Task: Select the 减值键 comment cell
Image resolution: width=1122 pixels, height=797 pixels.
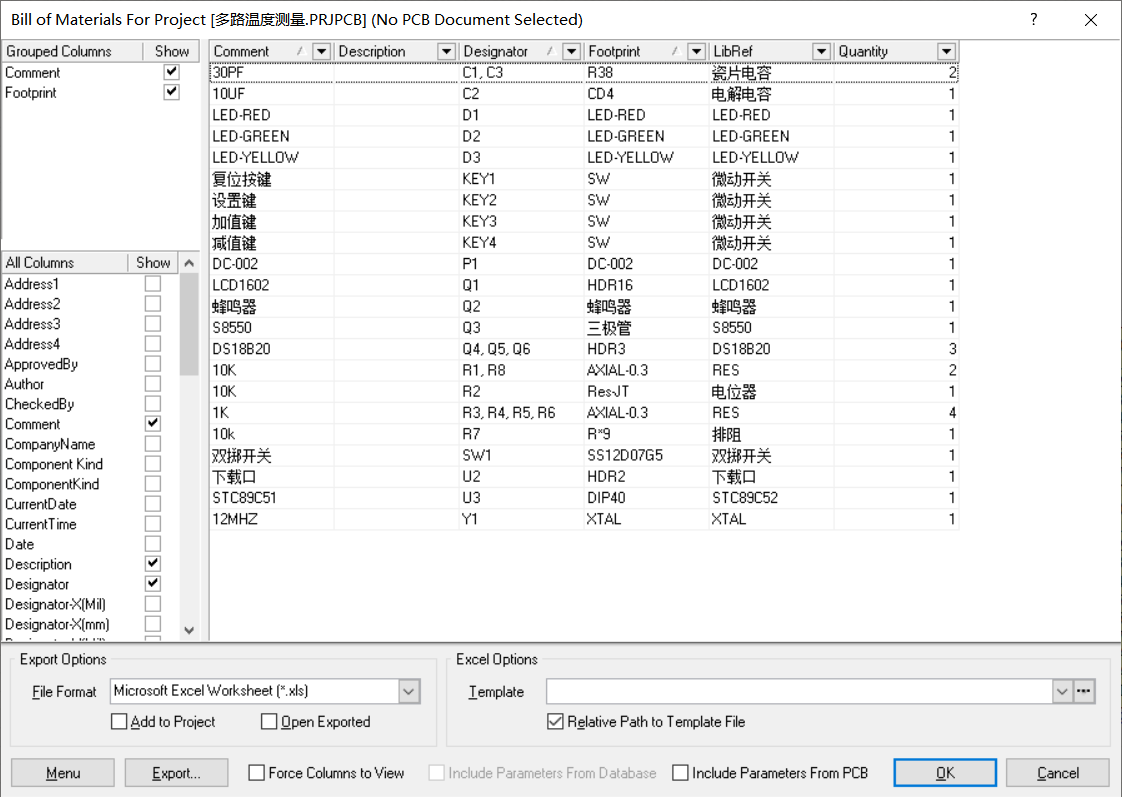Action: click(271, 243)
